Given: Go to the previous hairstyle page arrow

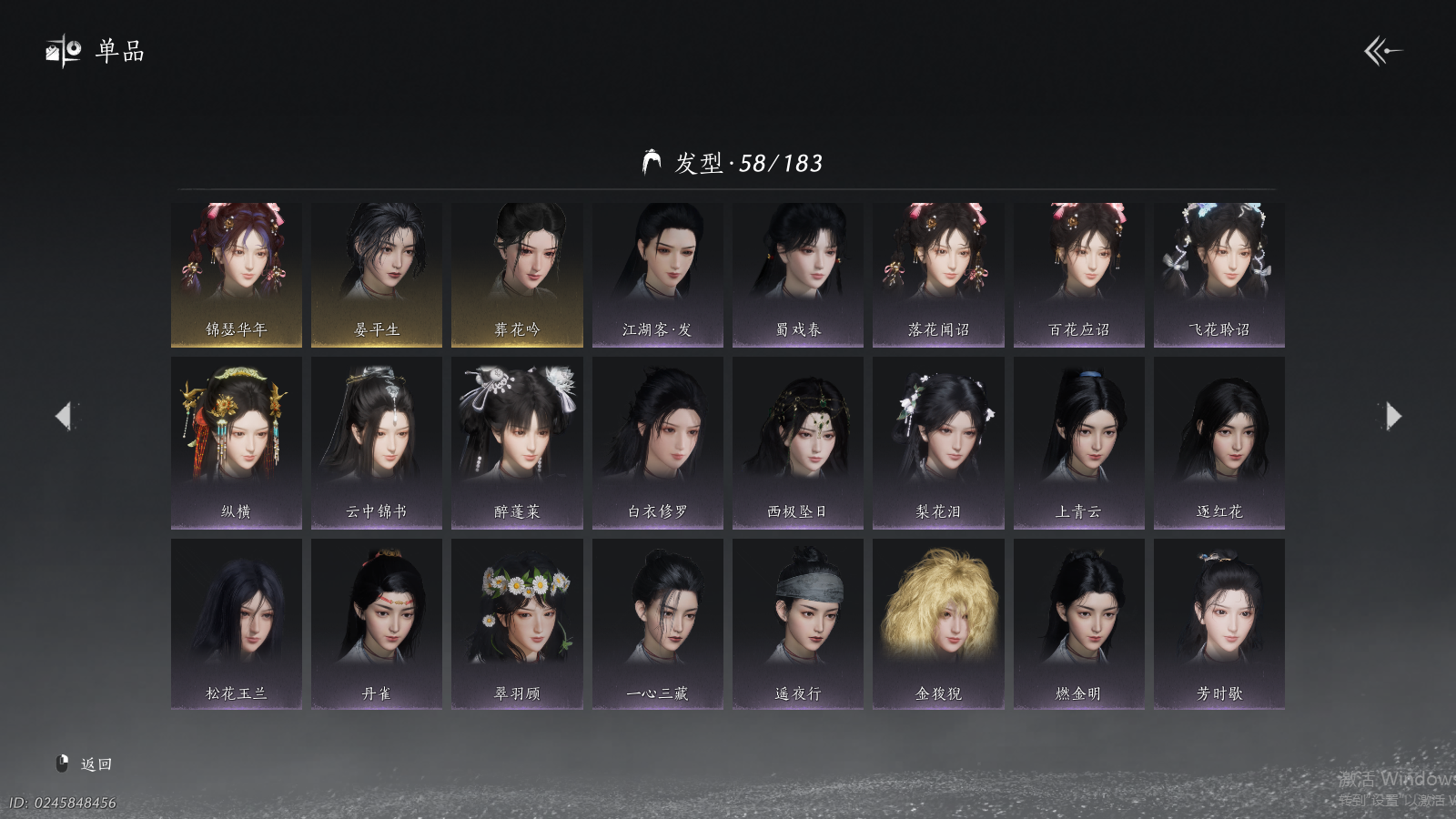Looking at the screenshot, I should 64,416.
